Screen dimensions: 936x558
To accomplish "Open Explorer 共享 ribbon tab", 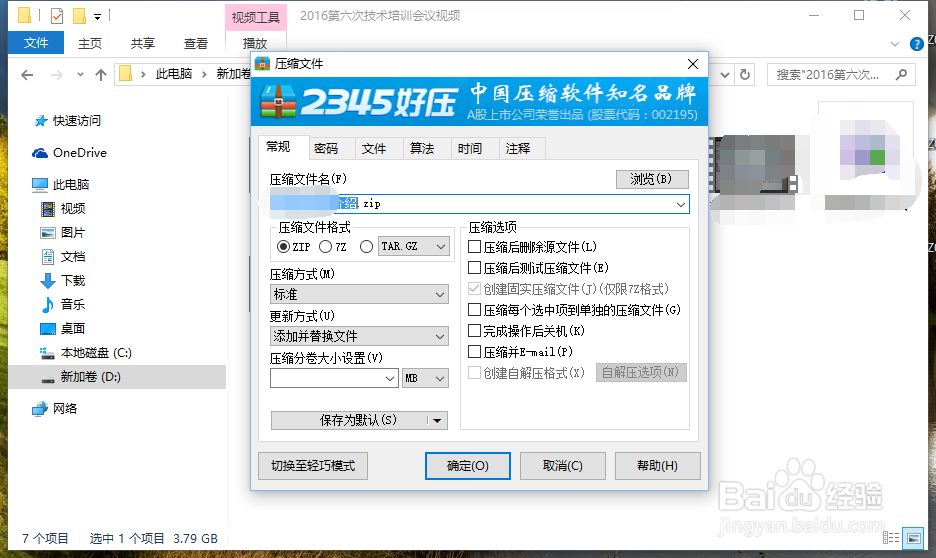I will pyautogui.click(x=143, y=43).
